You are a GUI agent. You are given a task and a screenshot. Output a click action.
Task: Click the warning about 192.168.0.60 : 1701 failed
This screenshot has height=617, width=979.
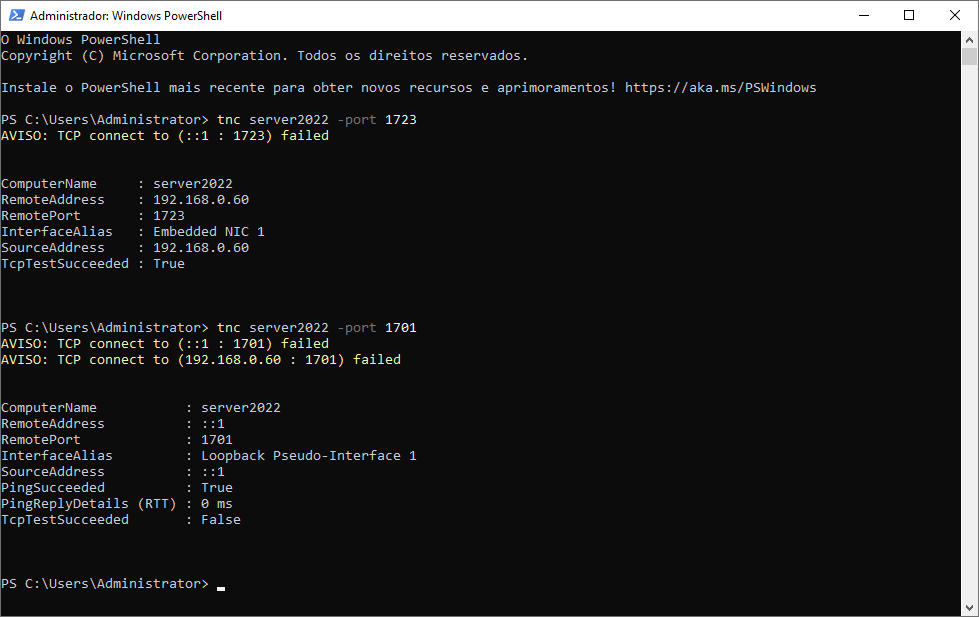point(201,360)
